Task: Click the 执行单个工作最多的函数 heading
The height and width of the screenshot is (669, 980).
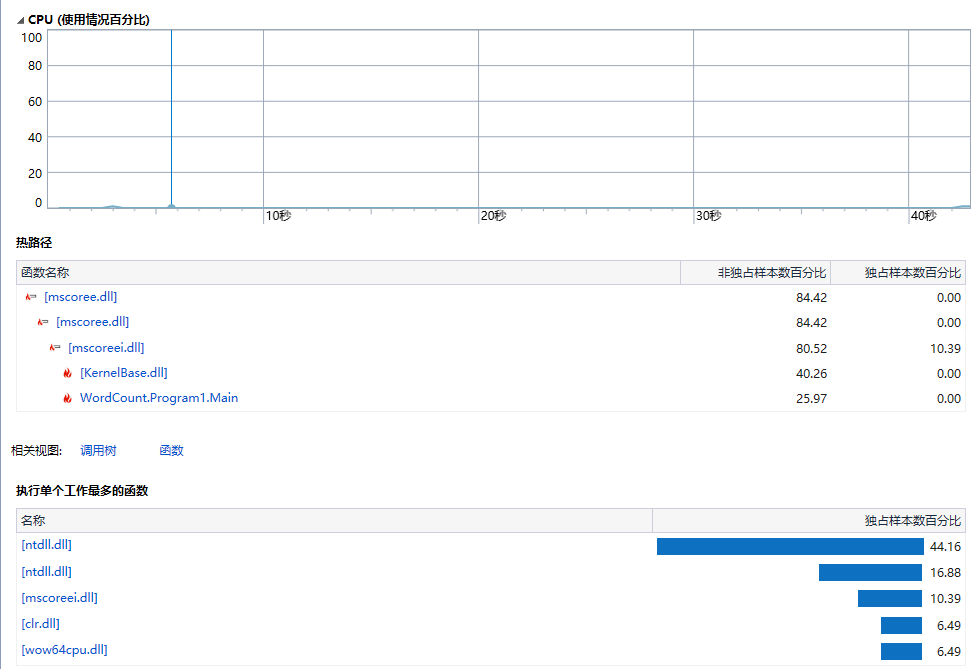Action: click(82, 491)
